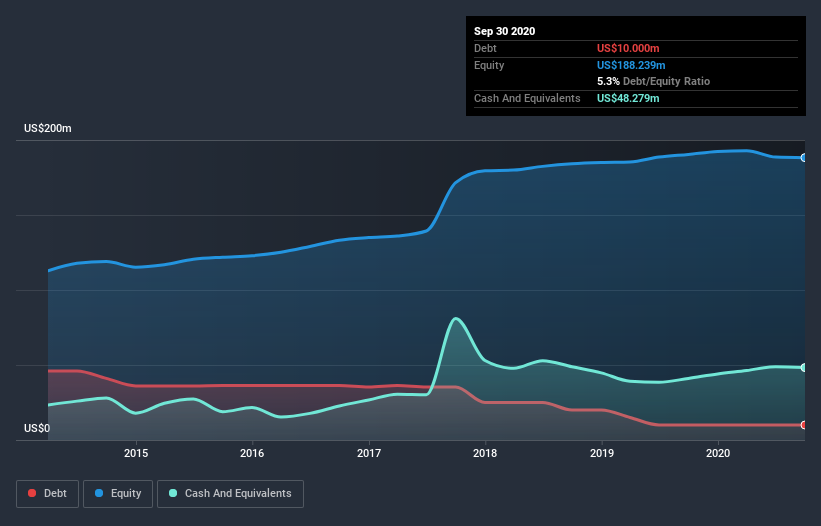Image resolution: width=821 pixels, height=526 pixels.
Task: Toggle the Cash And Equivalents legend button
Action: pos(230,494)
